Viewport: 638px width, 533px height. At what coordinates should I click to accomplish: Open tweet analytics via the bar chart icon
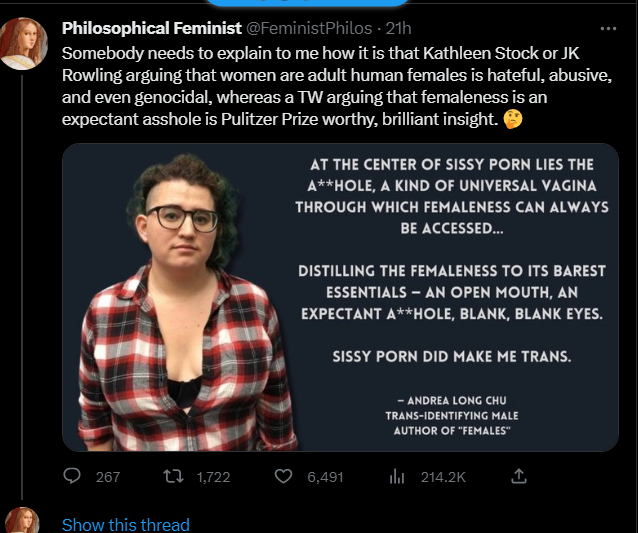395,477
